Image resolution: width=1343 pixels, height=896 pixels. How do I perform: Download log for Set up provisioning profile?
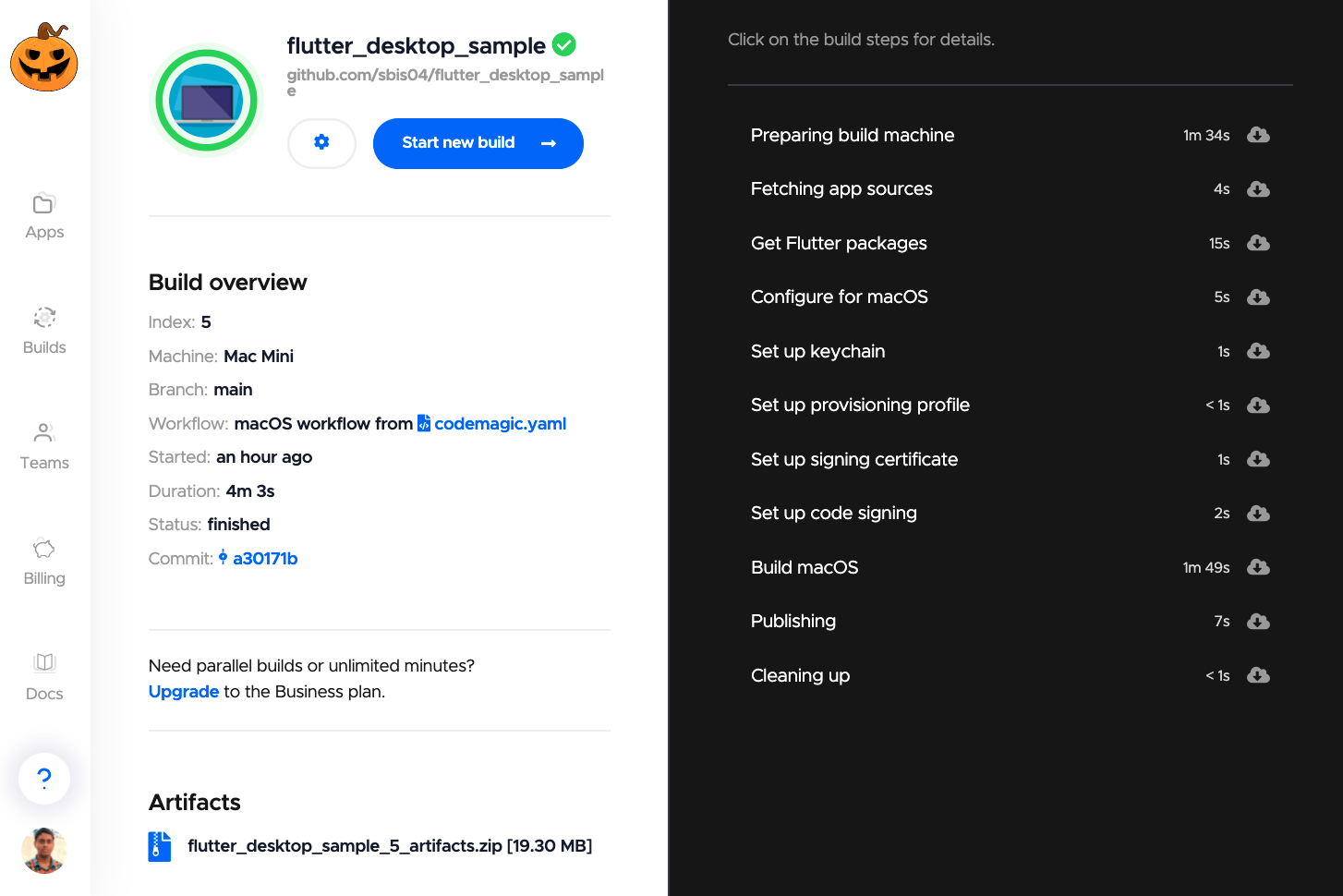(1258, 406)
